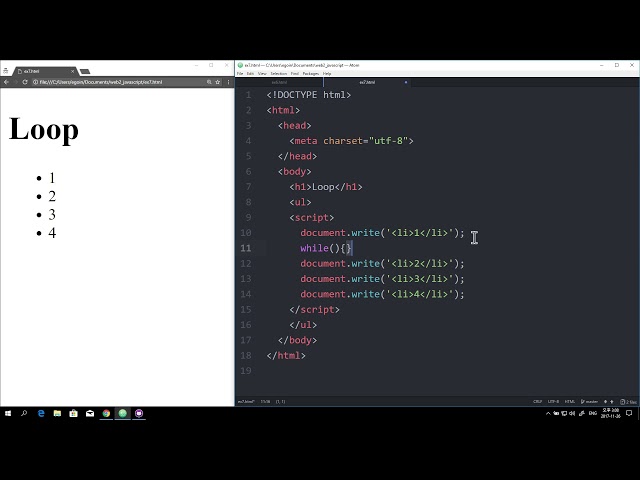Viewport: 640px width, 480px height.
Task: Launch Microsoft Edge from taskbar
Action: click(41, 413)
